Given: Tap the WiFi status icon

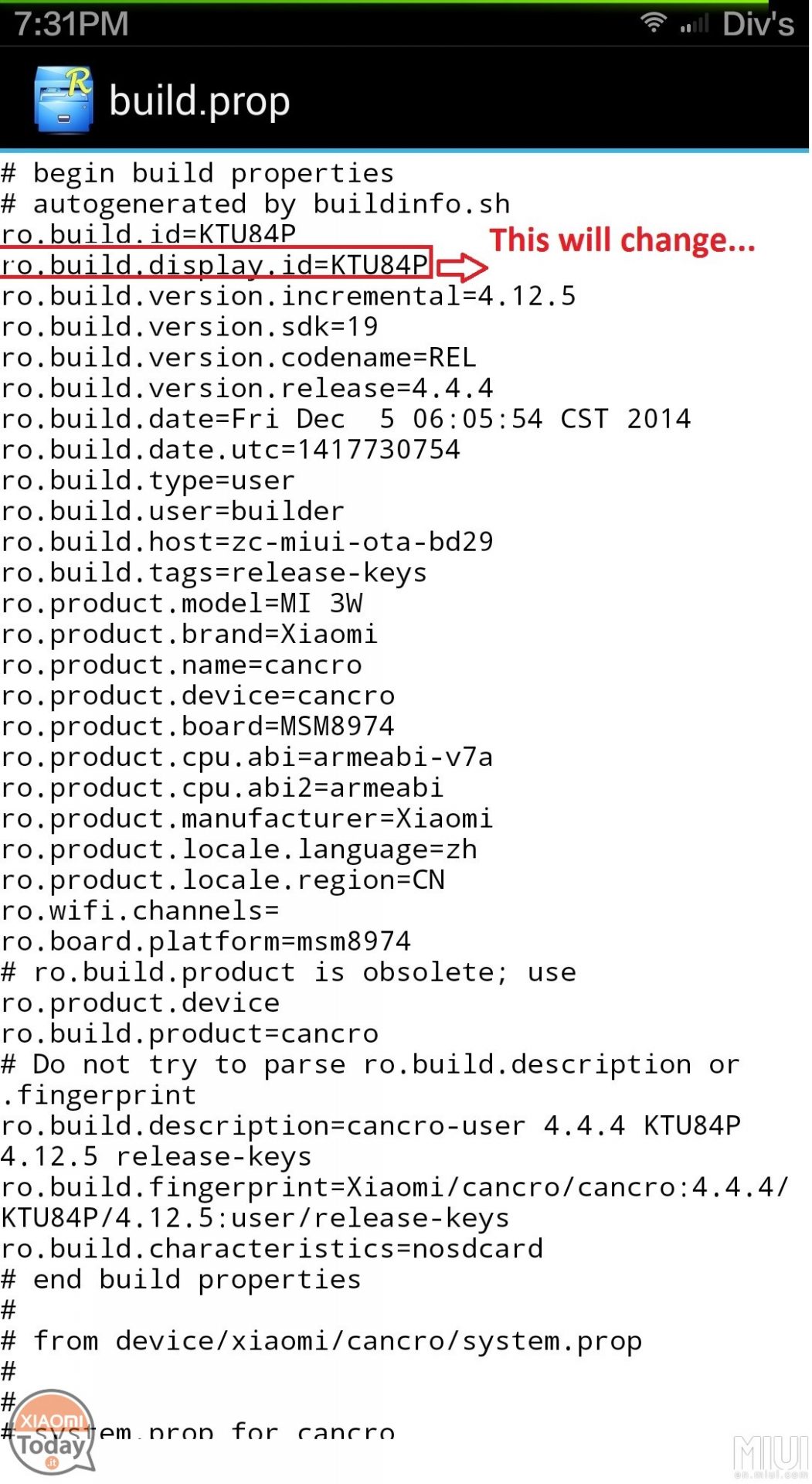Looking at the screenshot, I should pyautogui.click(x=654, y=22).
